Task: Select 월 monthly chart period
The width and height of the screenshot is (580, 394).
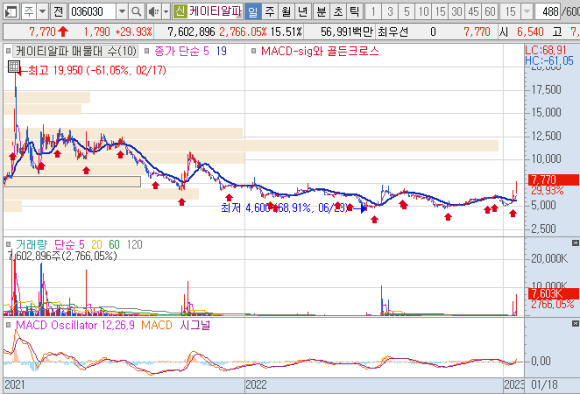Action: coord(286,12)
